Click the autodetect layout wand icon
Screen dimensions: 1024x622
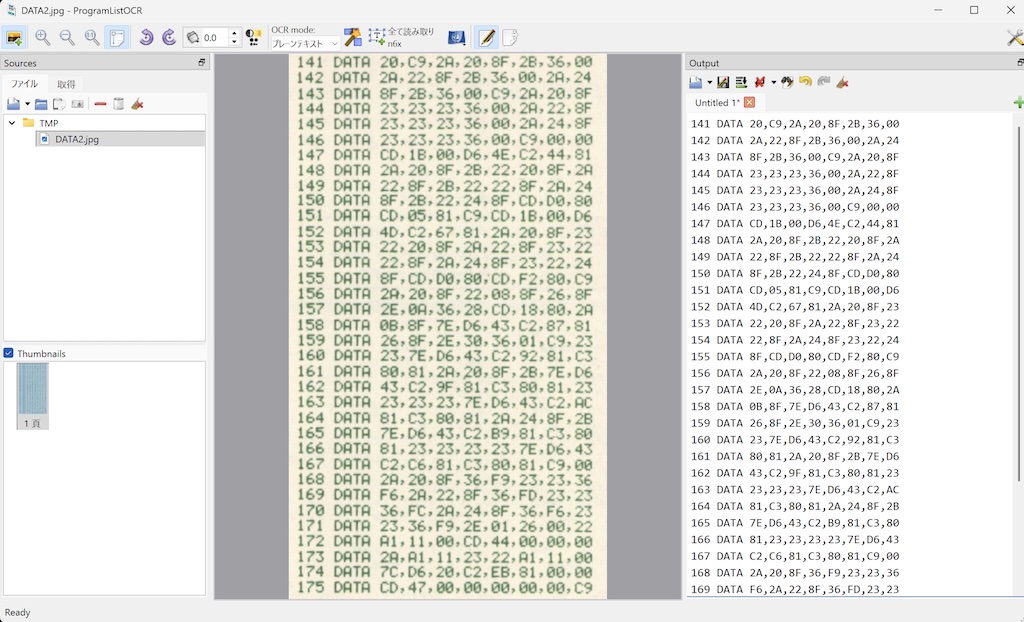tap(353, 37)
